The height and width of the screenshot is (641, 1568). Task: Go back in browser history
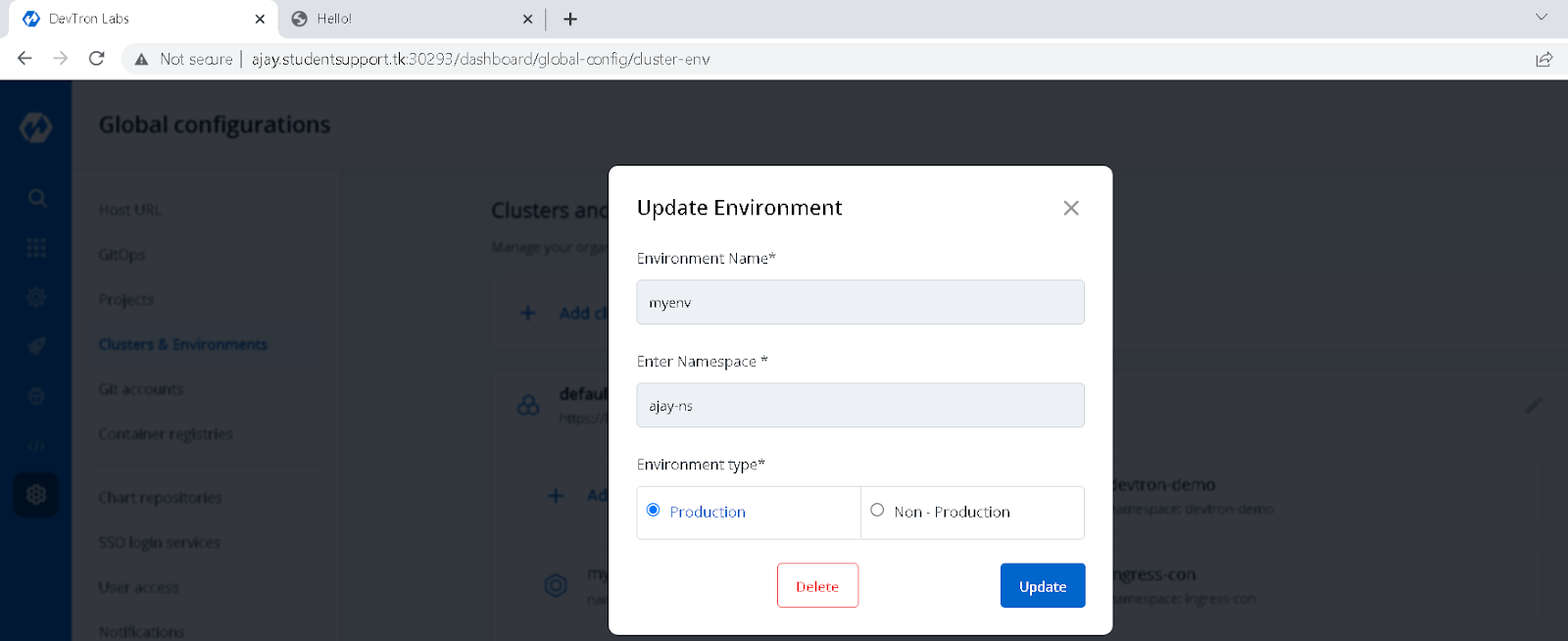click(x=24, y=59)
